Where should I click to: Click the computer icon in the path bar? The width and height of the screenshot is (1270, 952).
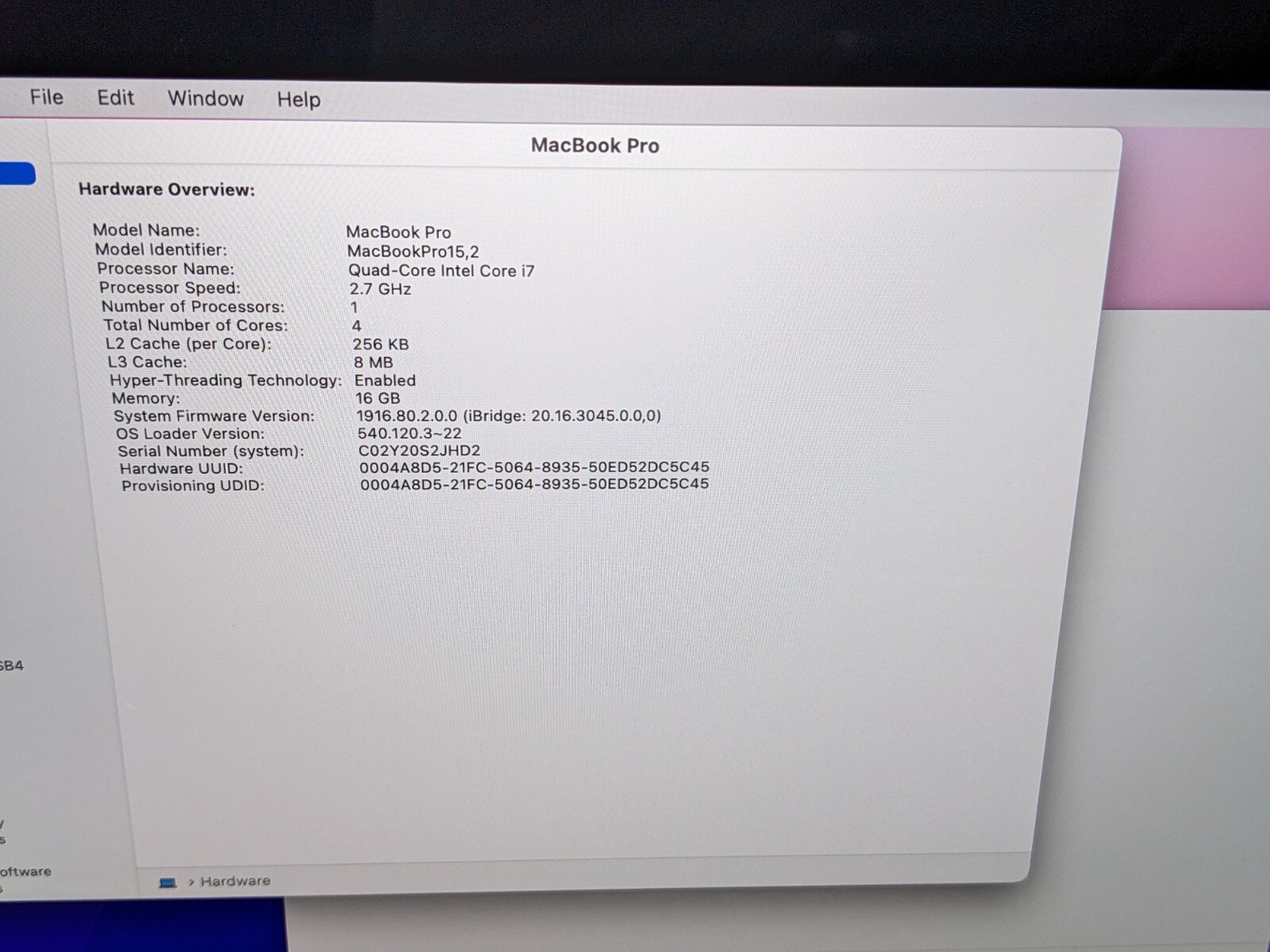click(x=167, y=882)
